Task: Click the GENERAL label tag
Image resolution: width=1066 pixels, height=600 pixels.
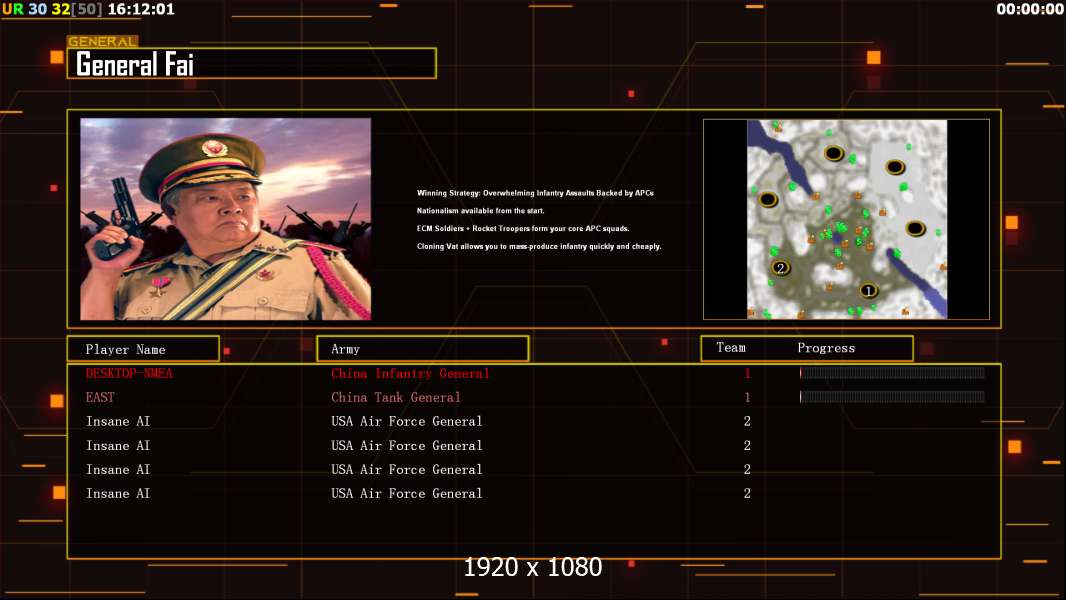Action: click(x=103, y=41)
